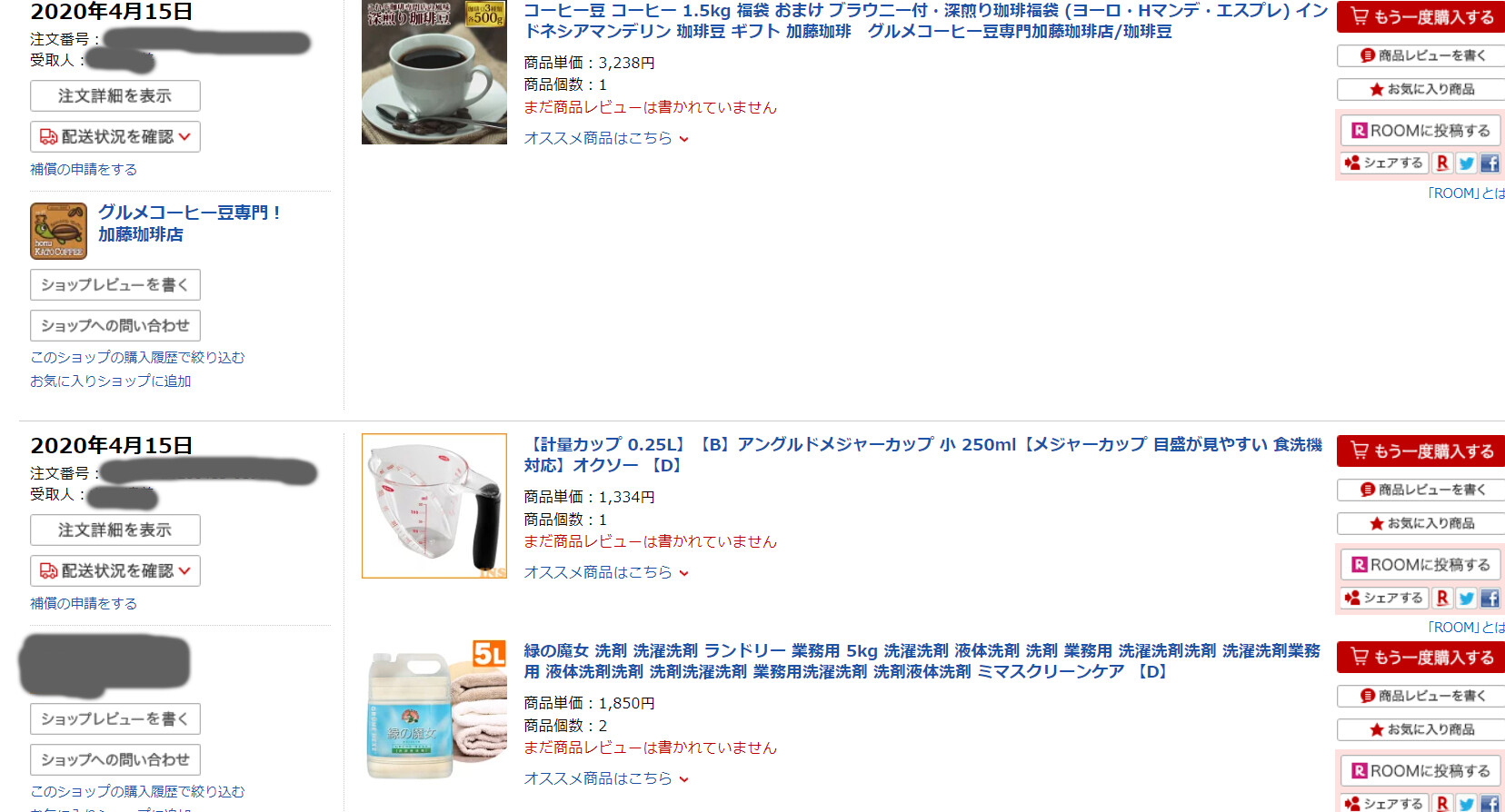Expand オススメ商品はこちら under the measuring cup

(606, 572)
